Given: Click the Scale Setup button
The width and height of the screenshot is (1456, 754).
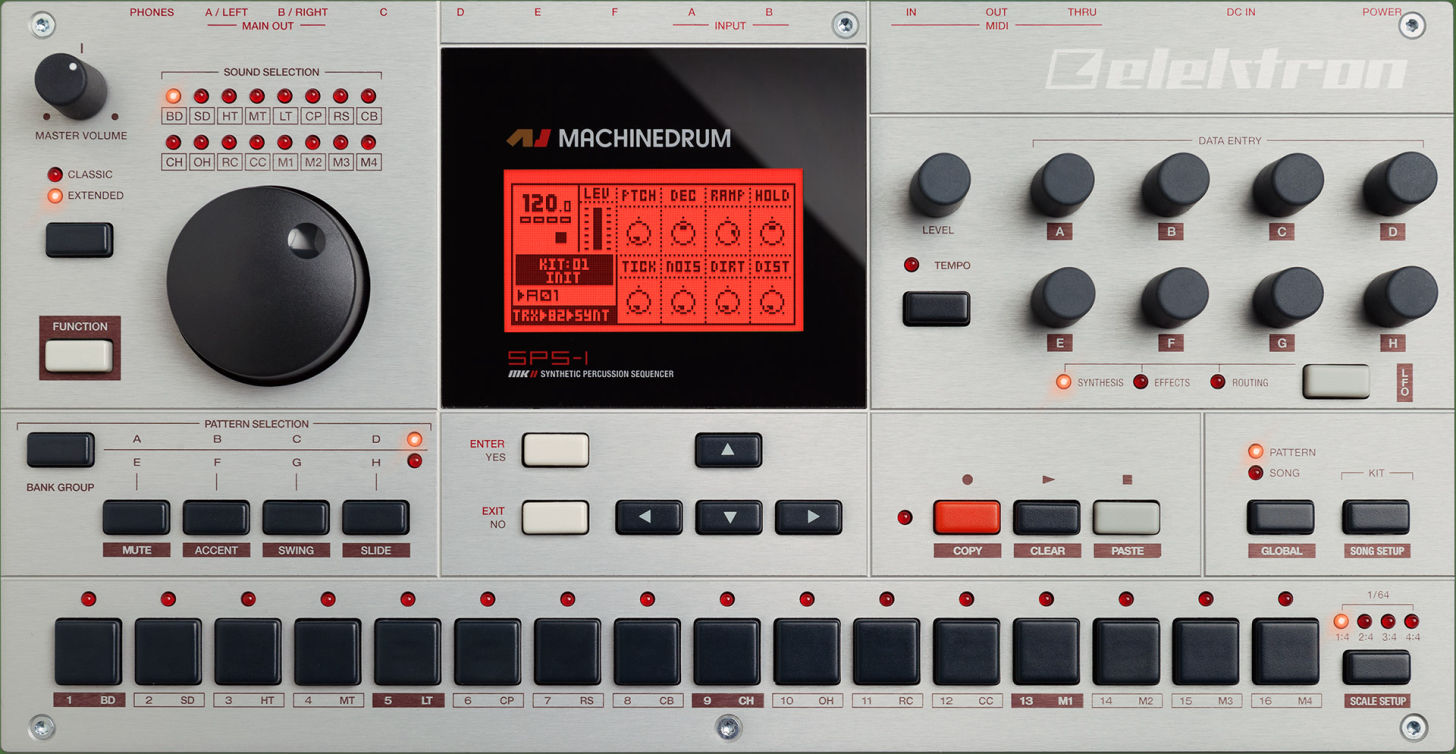Looking at the screenshot, I should (x=1377, y=667).
